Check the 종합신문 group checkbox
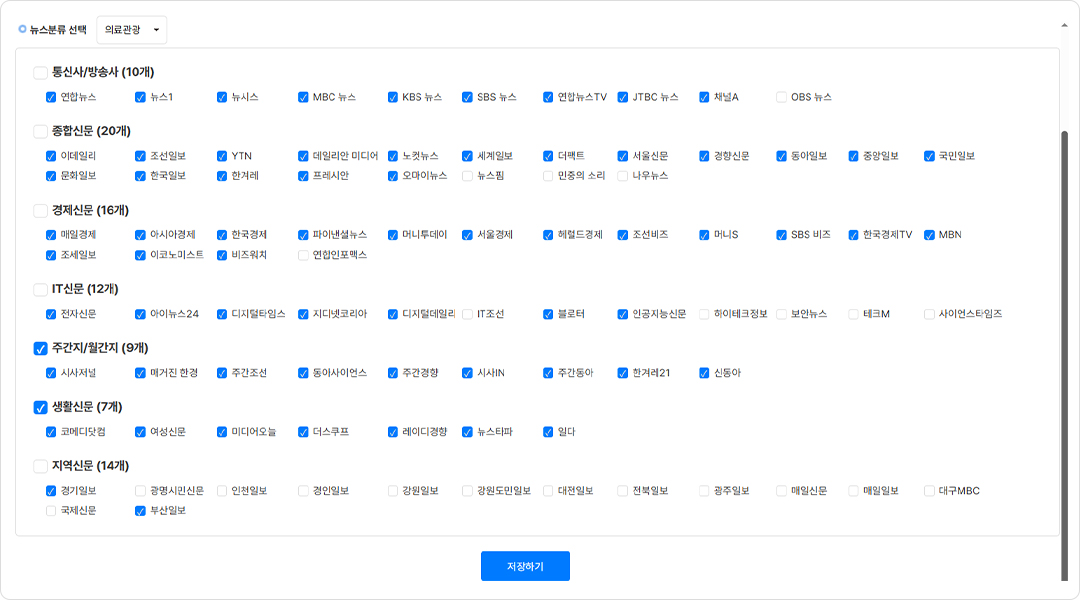The image size is (1080, 600). coord(40,131)
